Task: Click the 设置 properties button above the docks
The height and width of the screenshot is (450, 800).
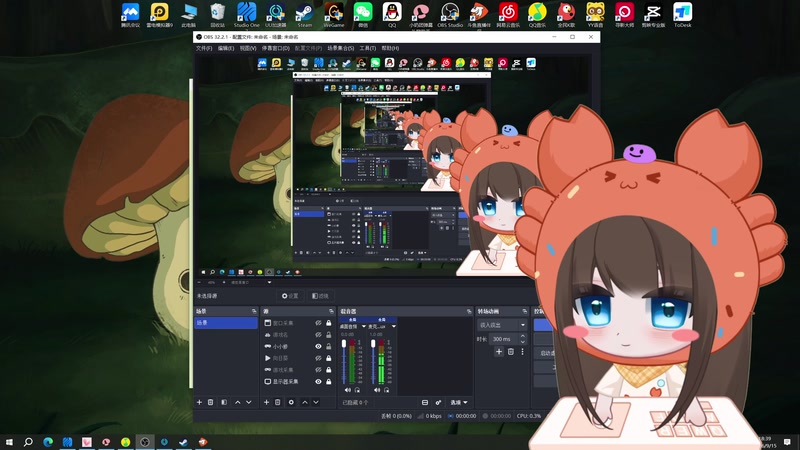Action: pos(290,296)
